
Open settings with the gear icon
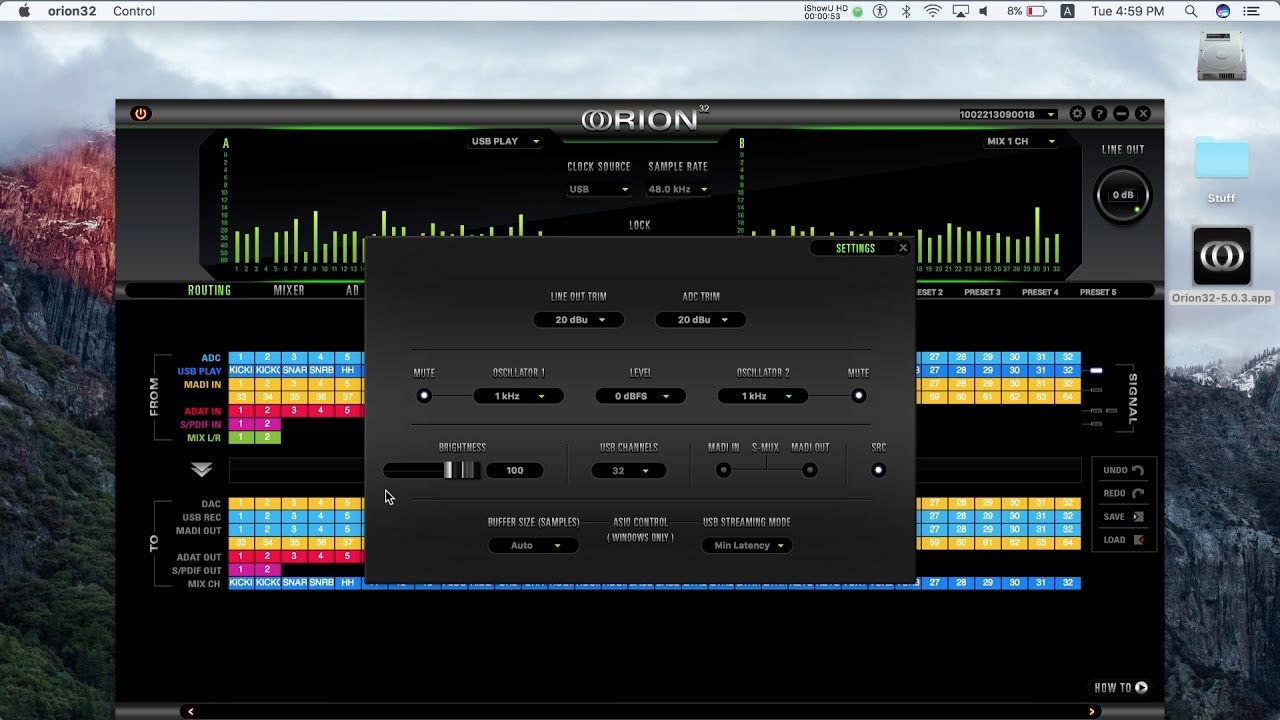[1077, 114]
